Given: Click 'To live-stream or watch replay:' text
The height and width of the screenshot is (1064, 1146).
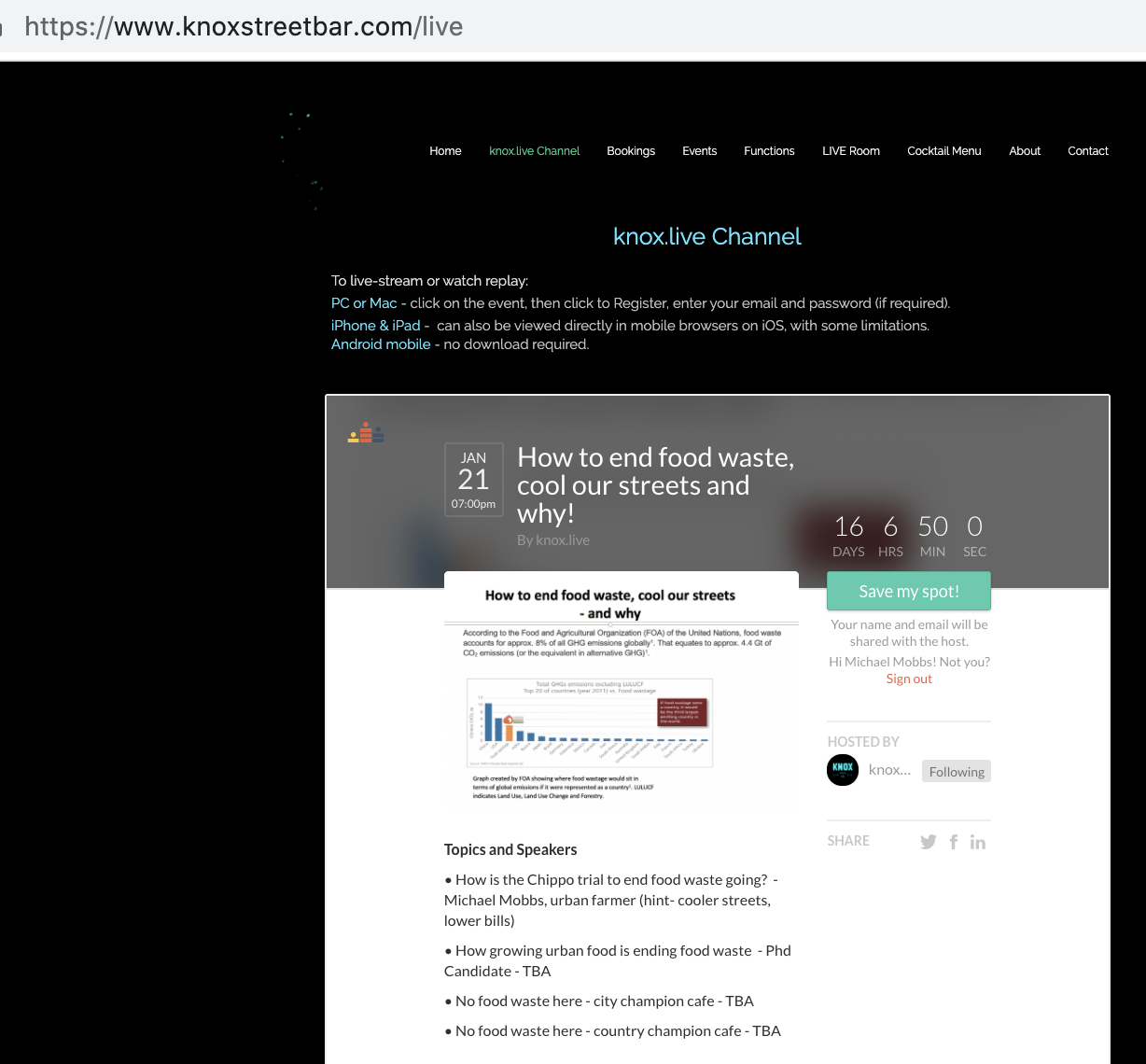Looking at the screenshot, I should pyautogui.click(x=429, y=281).
